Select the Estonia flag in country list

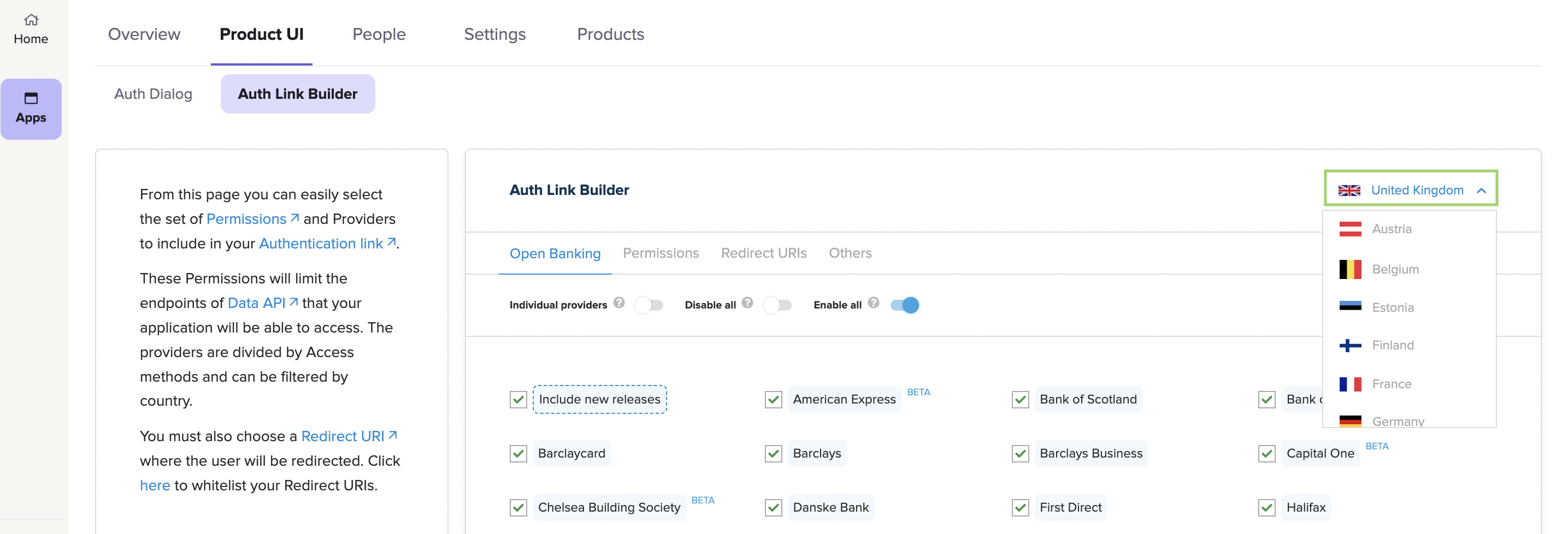tap(1350, 306)
